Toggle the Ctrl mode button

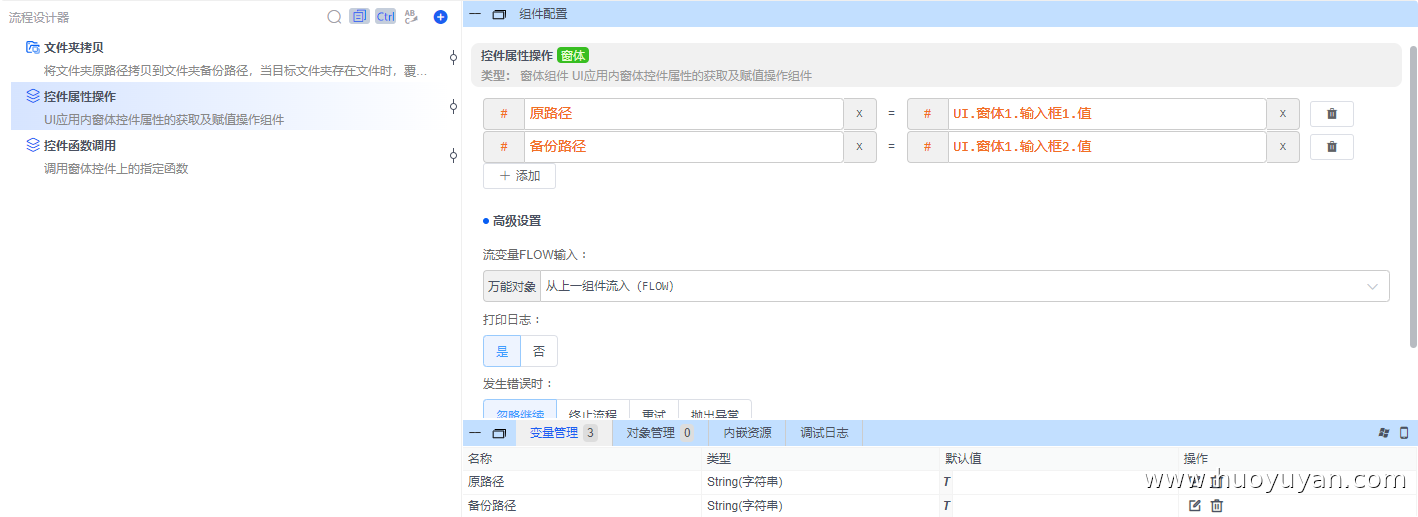385,17
